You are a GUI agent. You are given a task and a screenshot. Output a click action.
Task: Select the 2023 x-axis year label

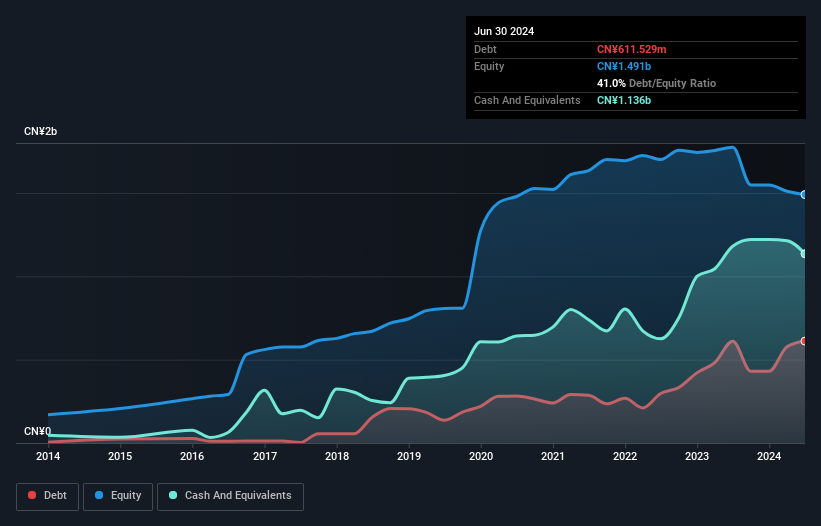(697, 457)
